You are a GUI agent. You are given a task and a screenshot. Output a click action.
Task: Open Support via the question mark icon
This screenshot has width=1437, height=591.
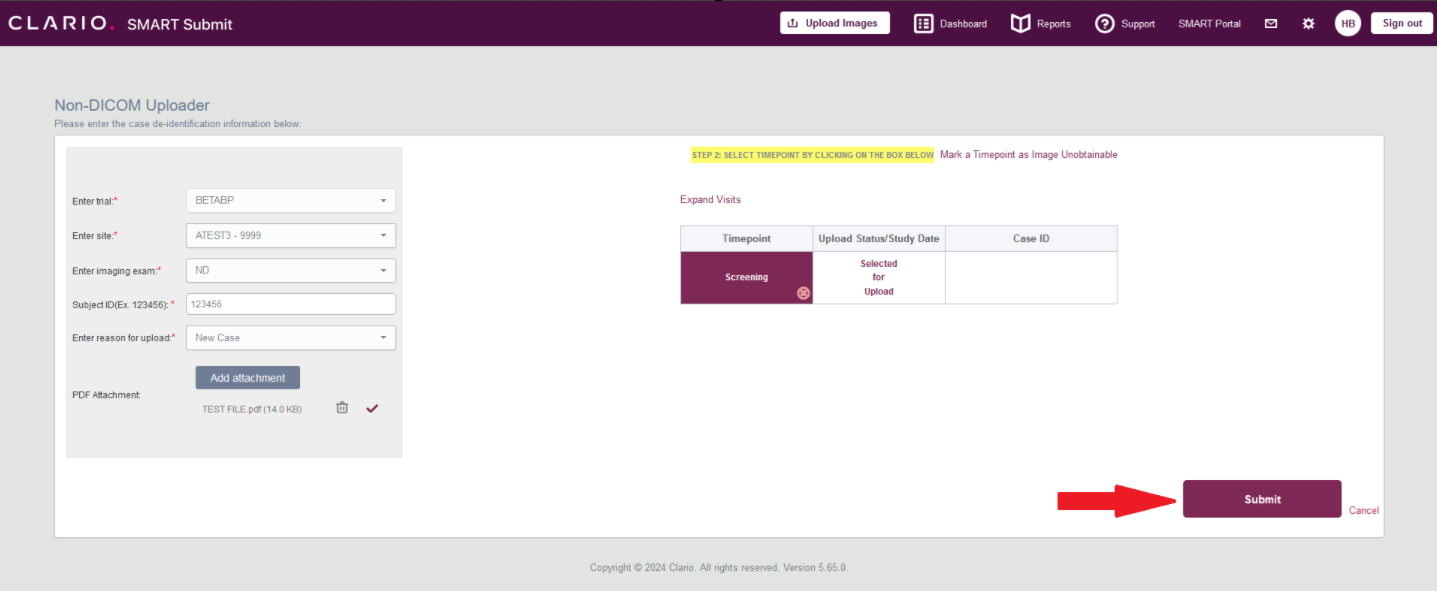(1105, 23)
